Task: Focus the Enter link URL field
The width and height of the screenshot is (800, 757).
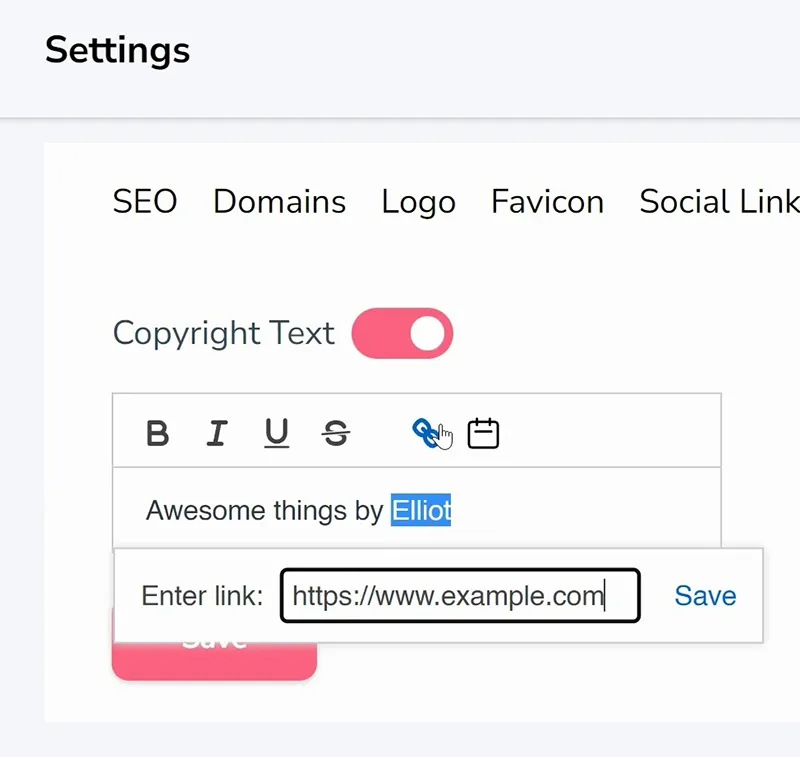Action: [x=460, y=595]
